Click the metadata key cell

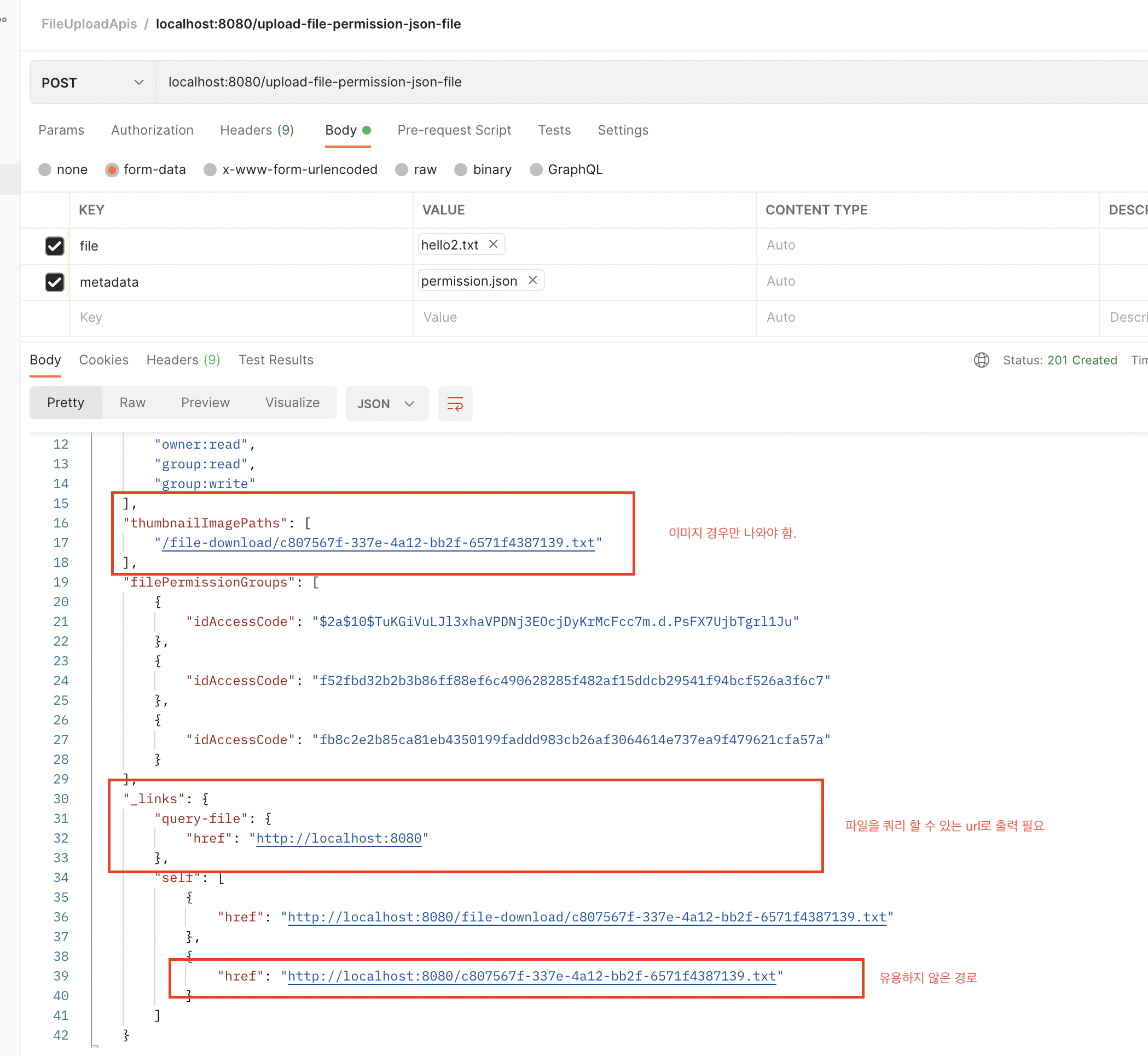tap(241, 282)
